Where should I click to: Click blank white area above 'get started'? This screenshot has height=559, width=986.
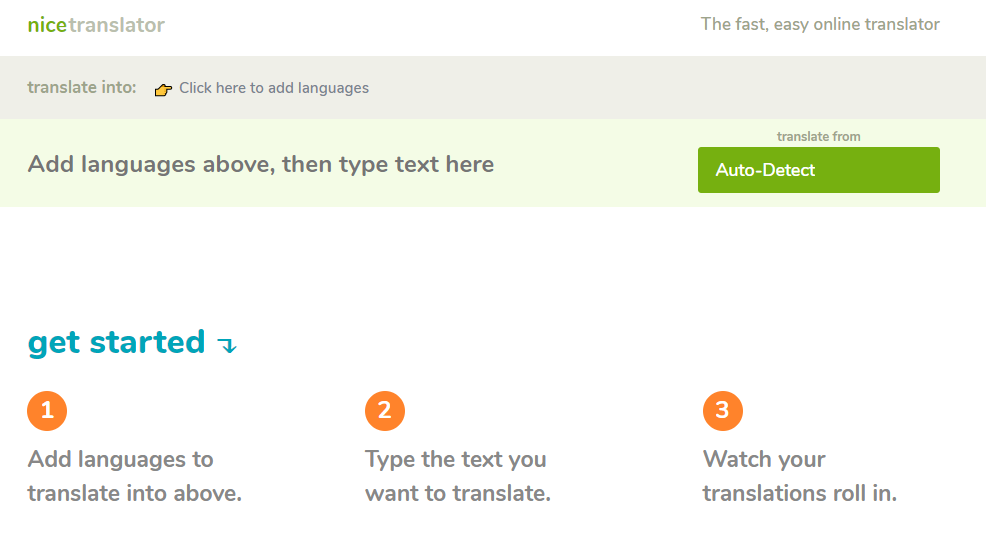pos(490,265)
